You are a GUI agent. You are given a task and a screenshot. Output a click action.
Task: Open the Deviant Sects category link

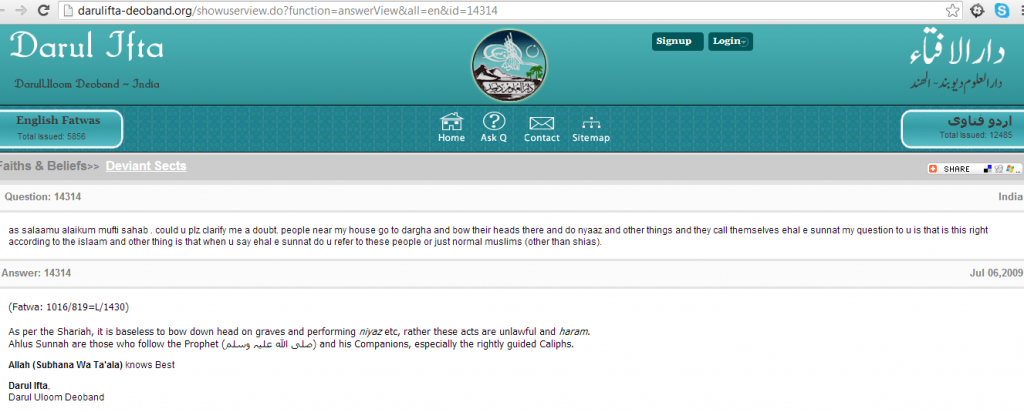[146, 166]
